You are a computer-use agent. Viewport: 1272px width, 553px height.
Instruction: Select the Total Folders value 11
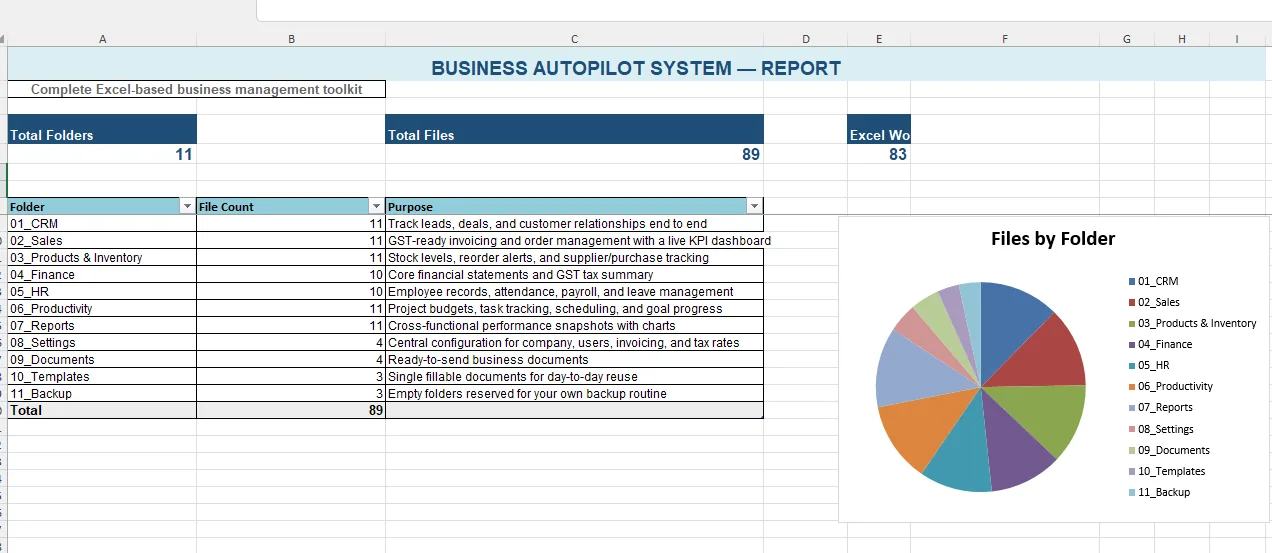click(102, 154)
